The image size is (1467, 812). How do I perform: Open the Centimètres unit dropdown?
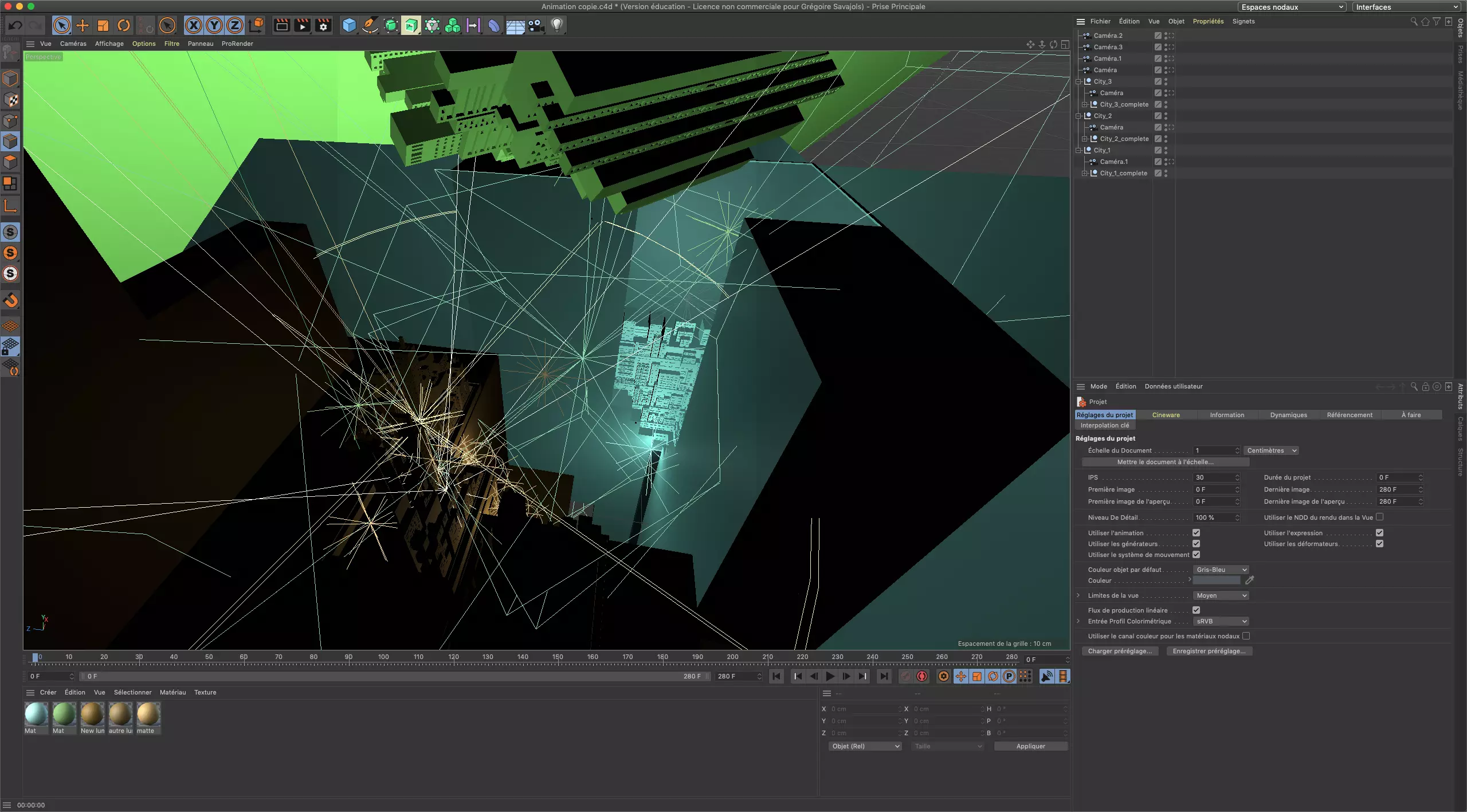click(1271, 450)
